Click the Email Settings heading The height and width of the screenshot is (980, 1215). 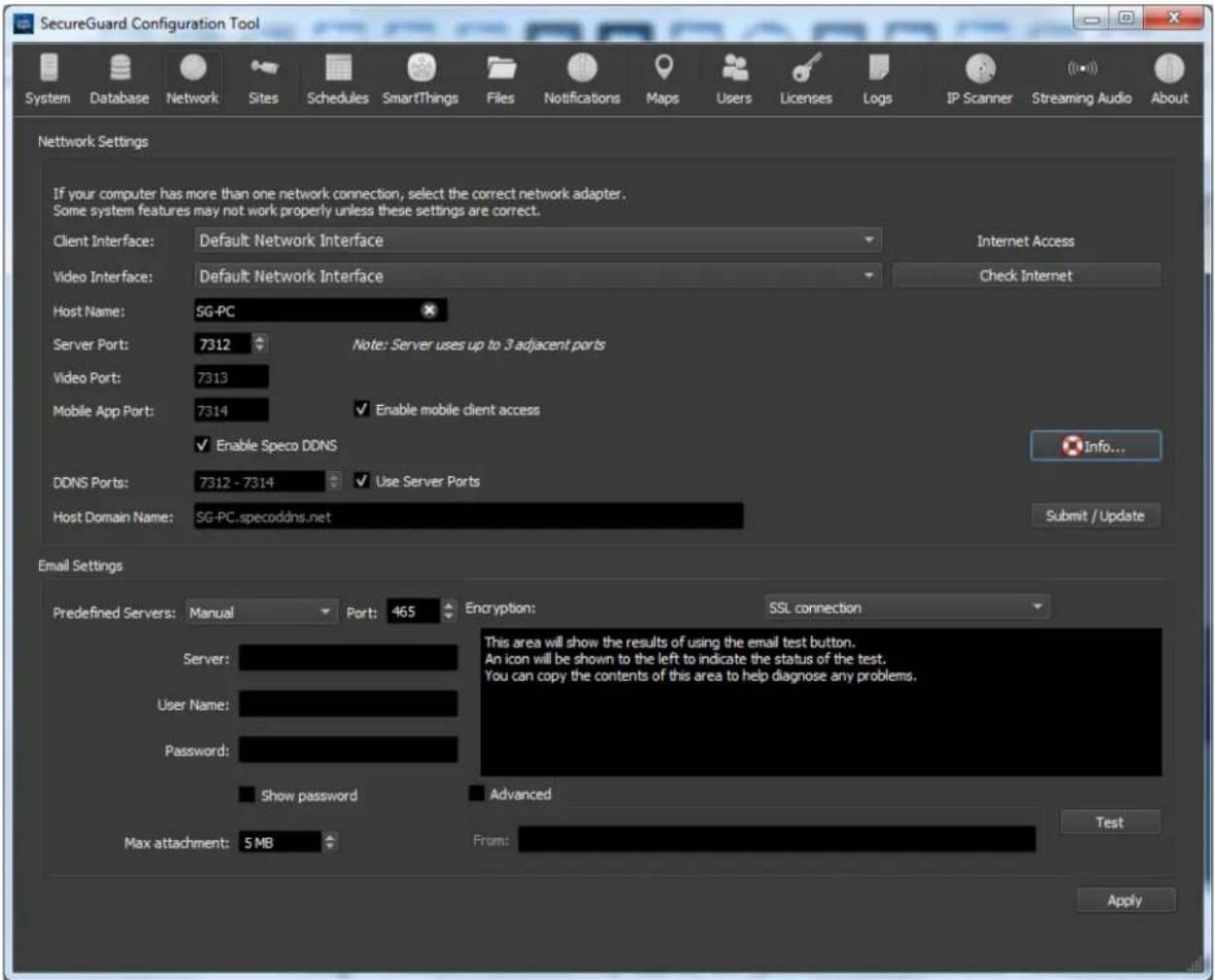point(81,565)
